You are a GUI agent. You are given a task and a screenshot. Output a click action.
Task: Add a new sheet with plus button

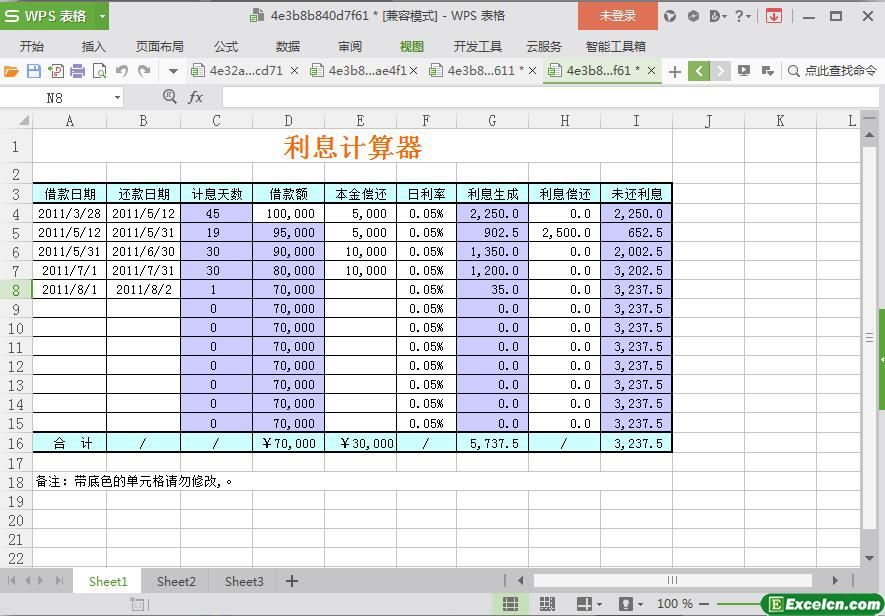[x=292, y=581]
